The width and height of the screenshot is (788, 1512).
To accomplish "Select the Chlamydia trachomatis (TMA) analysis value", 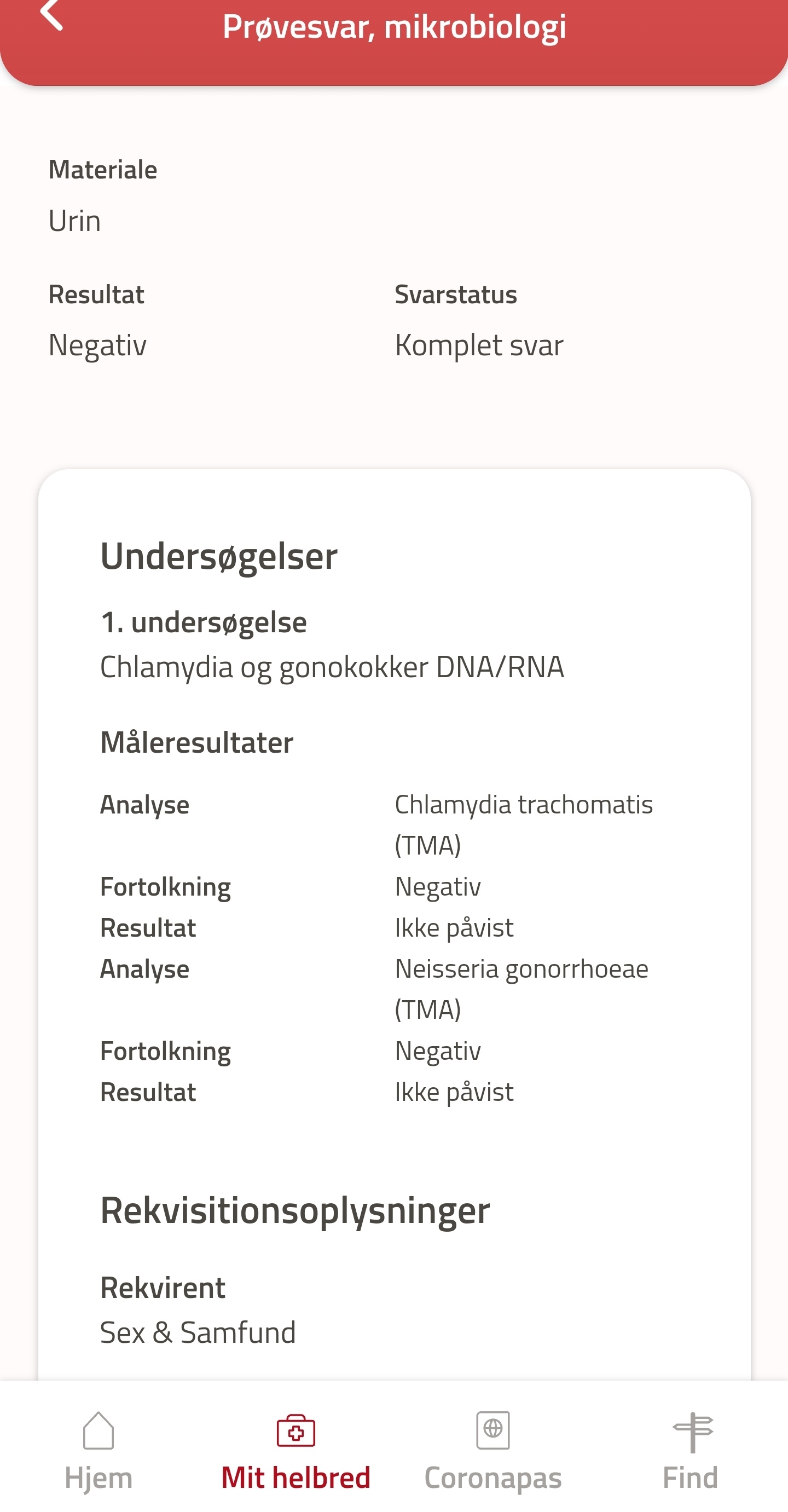I will pos(523,824).
